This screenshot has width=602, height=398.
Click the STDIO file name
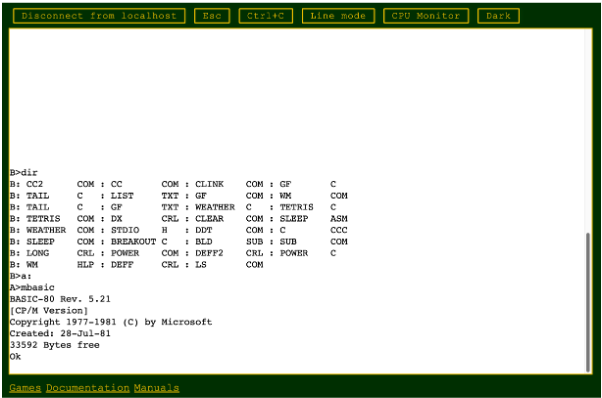pyautogui.click(x=125, y=230)
